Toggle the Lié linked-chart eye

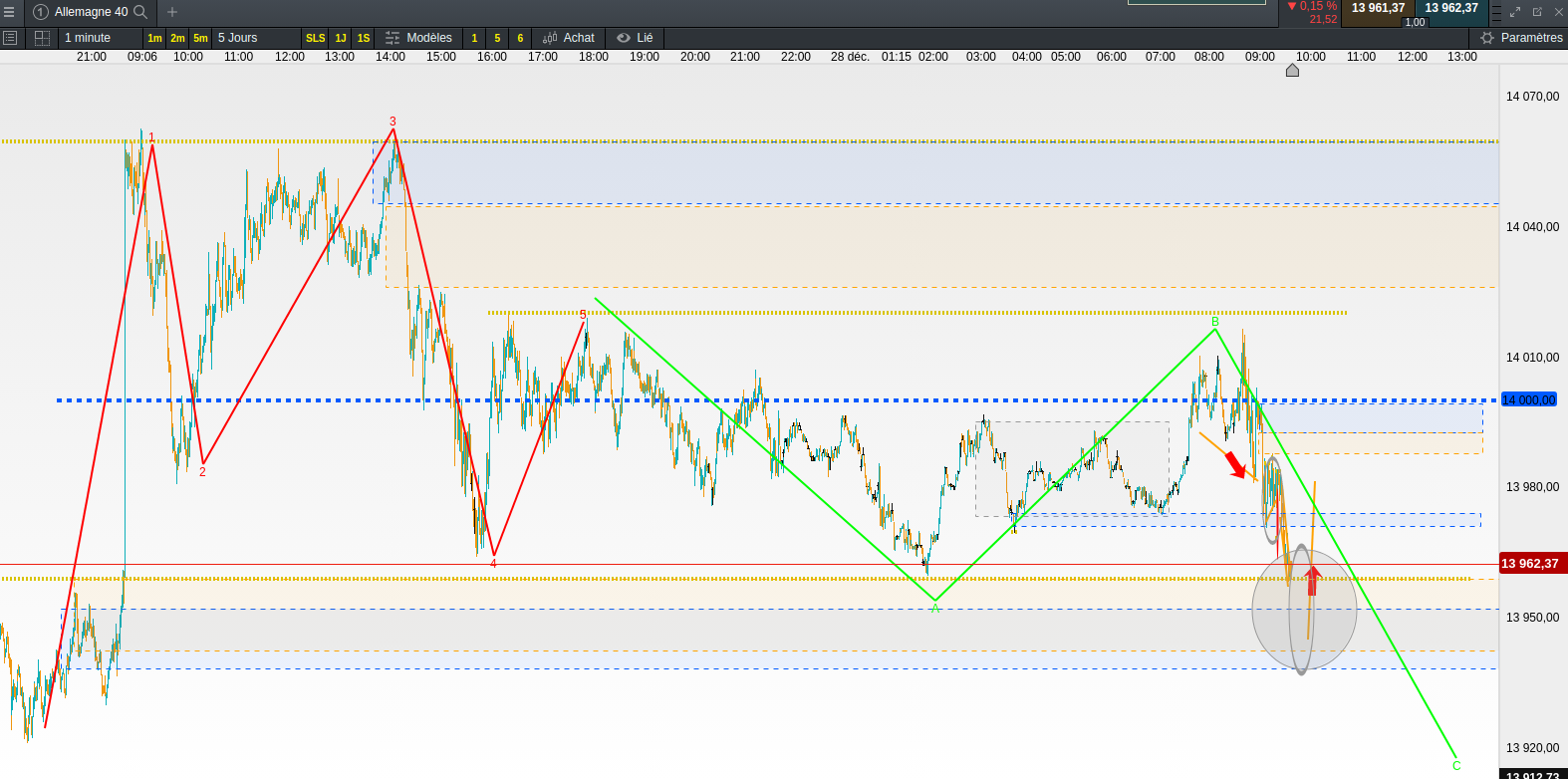(x=635, y=38)
